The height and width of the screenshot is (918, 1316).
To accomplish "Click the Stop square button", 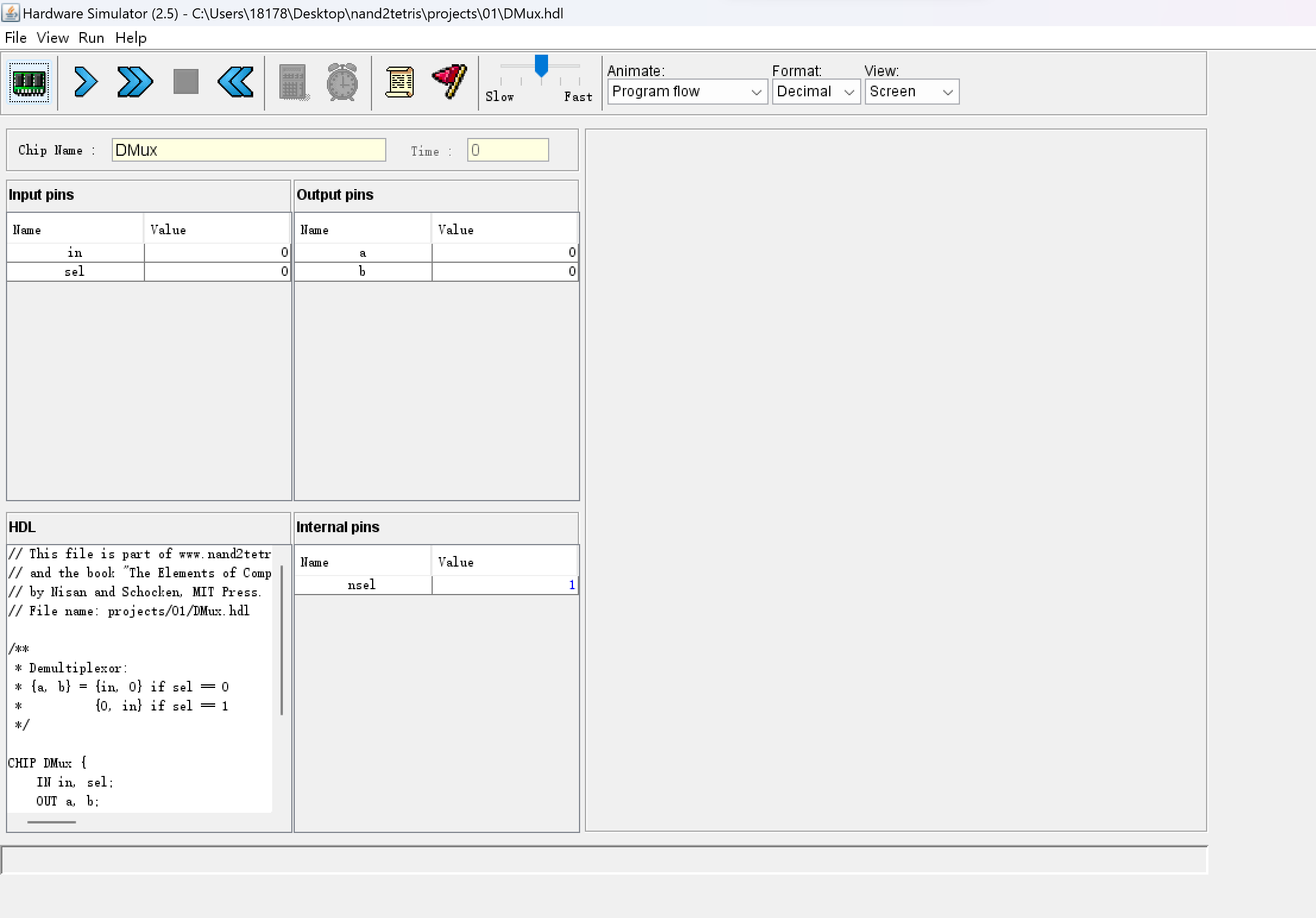I will (x=185, y=82).
